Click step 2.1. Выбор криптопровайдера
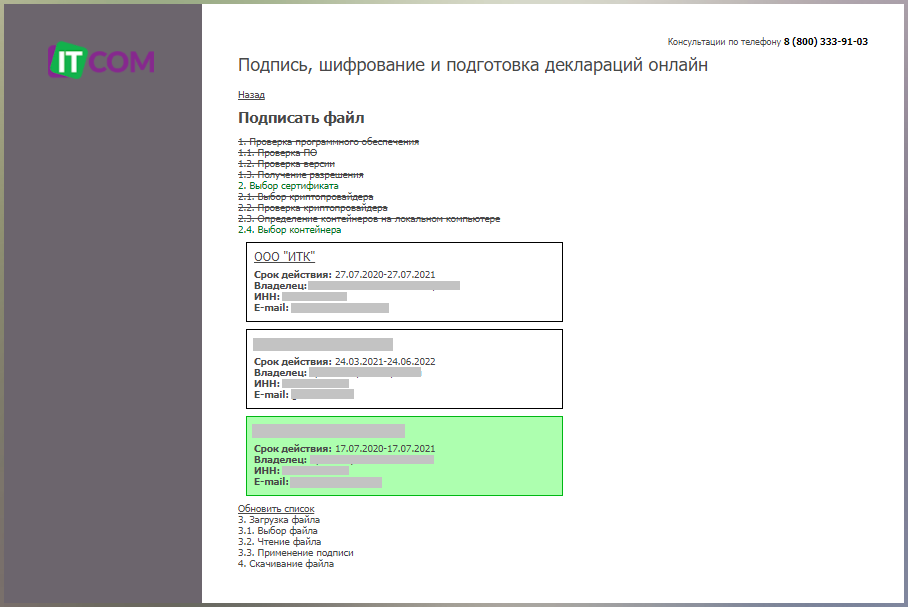 pos(305,197)
